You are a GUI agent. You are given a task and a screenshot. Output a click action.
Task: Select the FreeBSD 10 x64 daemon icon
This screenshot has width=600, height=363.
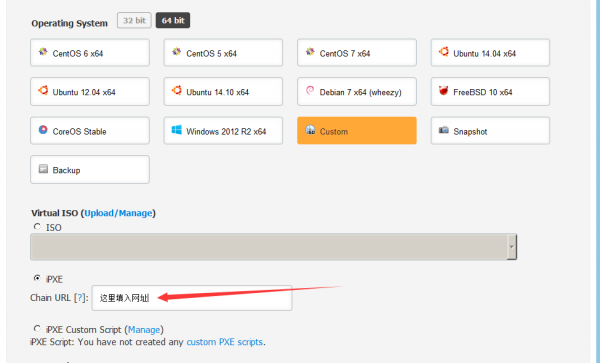point(443,91)
